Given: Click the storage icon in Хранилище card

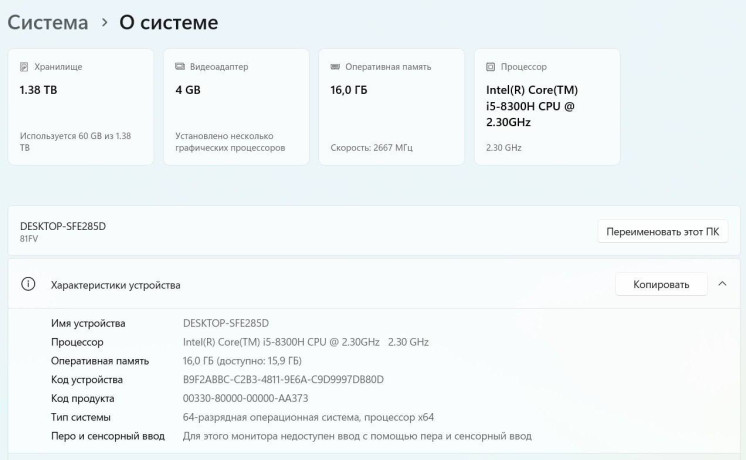Looking at the screenshot, I should coord(24,67).
